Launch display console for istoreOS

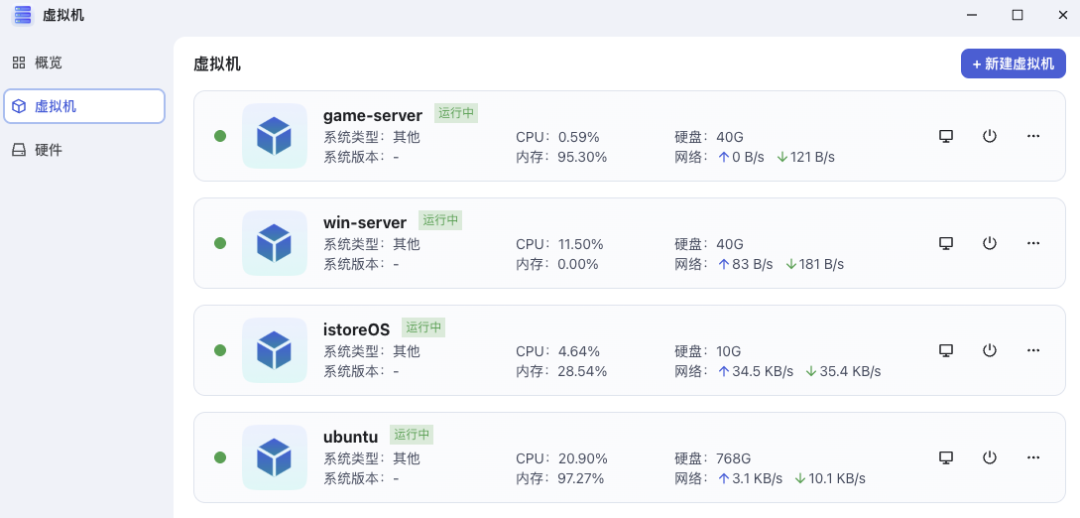(946, 350)
